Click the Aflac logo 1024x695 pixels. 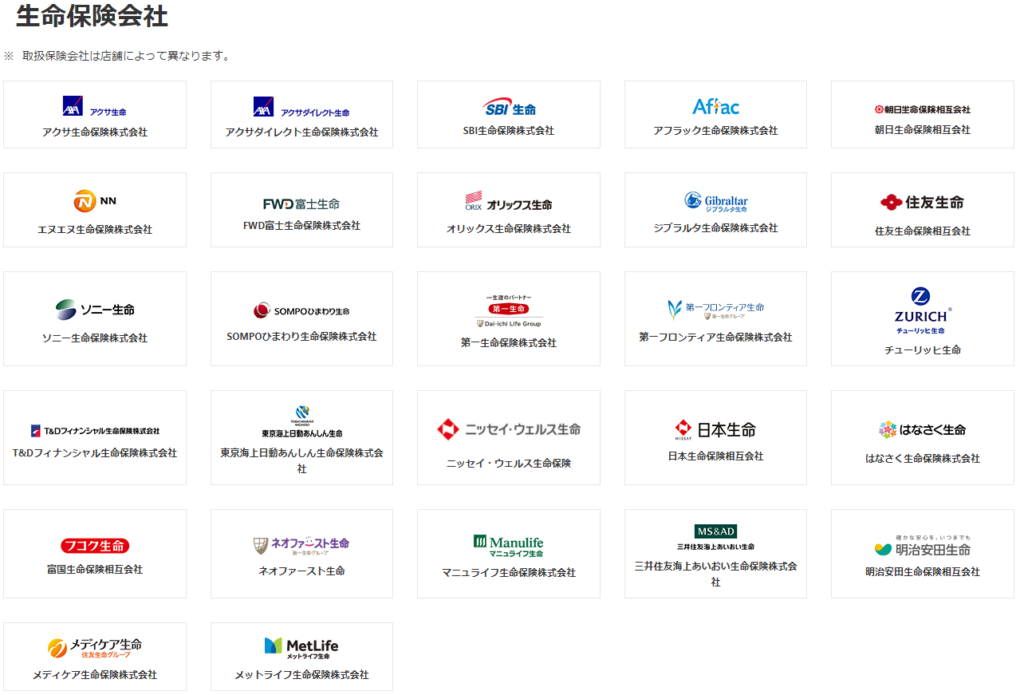coord(716,106)
